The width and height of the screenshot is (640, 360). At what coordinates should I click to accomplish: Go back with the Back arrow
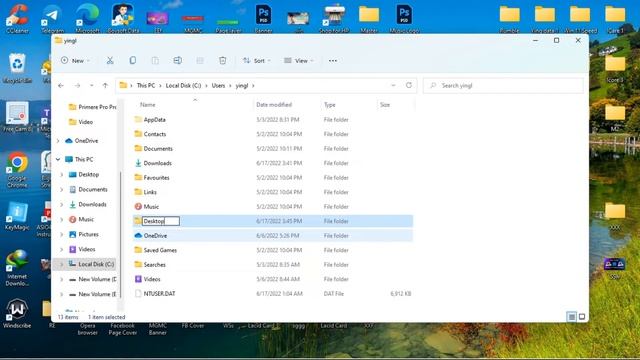coord(61,85)
